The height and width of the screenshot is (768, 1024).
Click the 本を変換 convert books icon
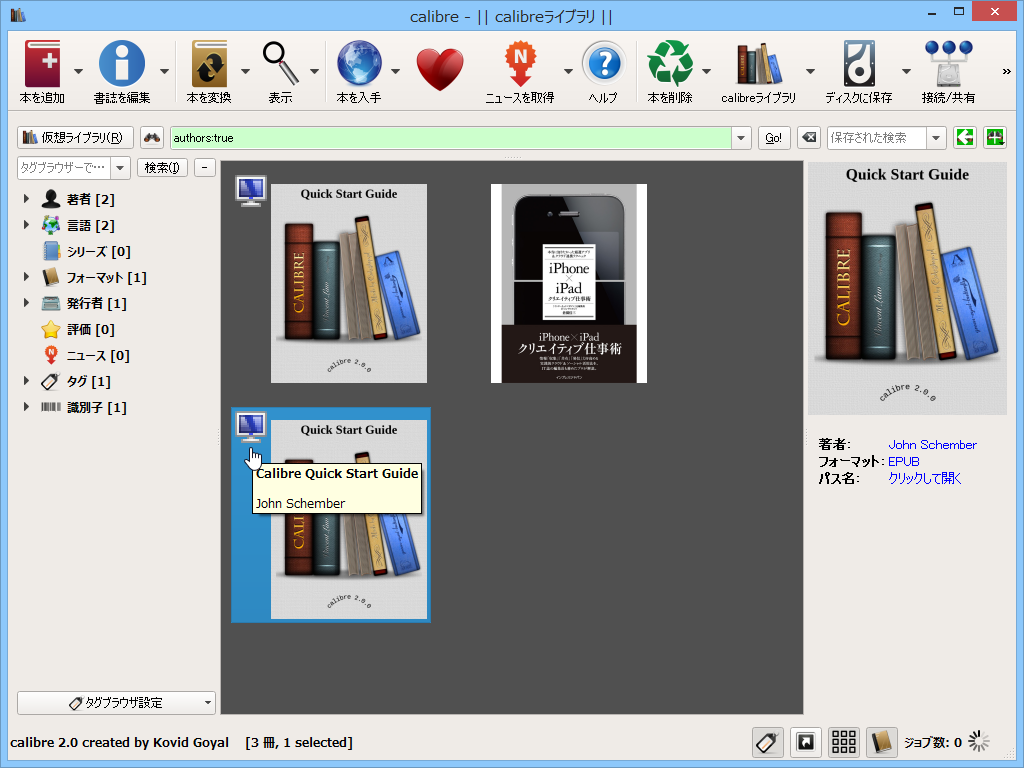209,64
